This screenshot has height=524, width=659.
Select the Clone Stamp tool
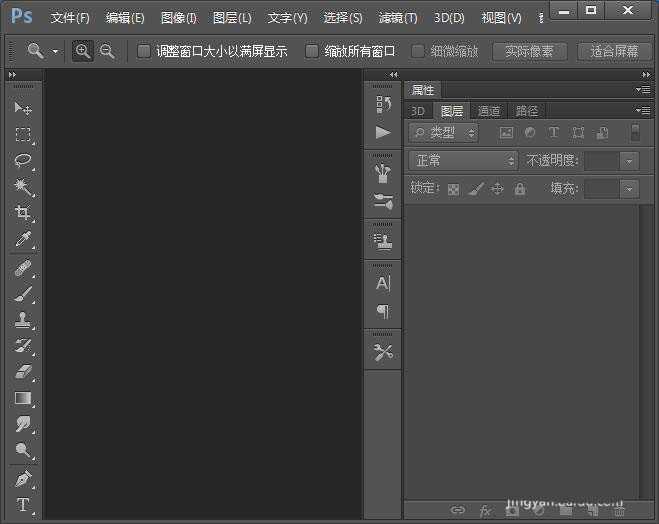coord(22,320)
